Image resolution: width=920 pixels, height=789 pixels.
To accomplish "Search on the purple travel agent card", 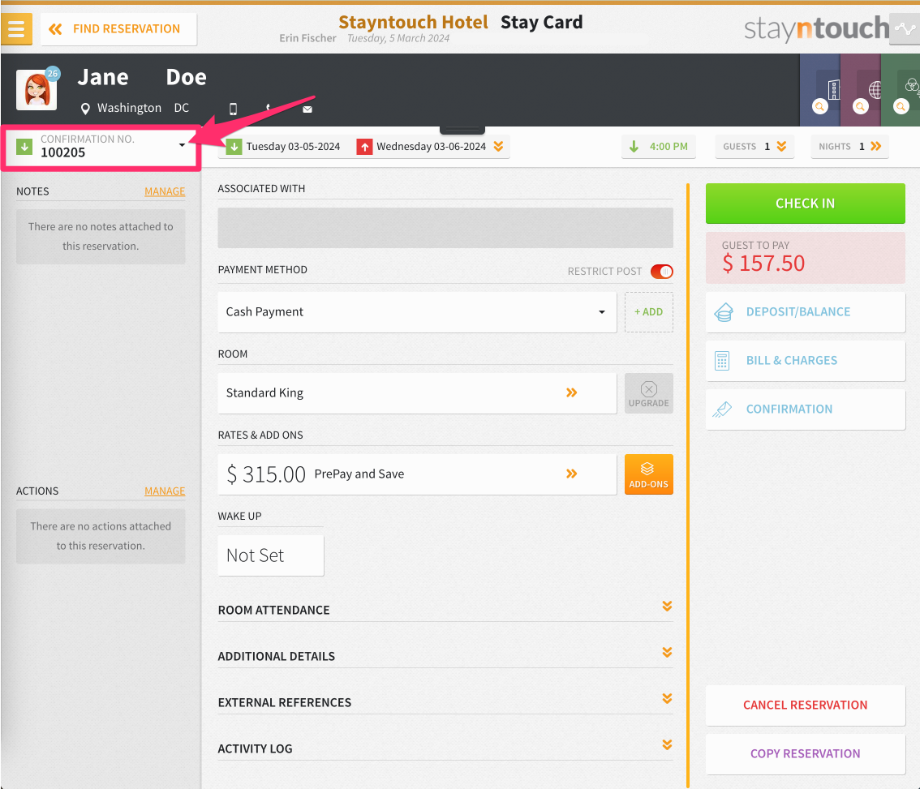I will pyautogui.click(x=860, y=106).
